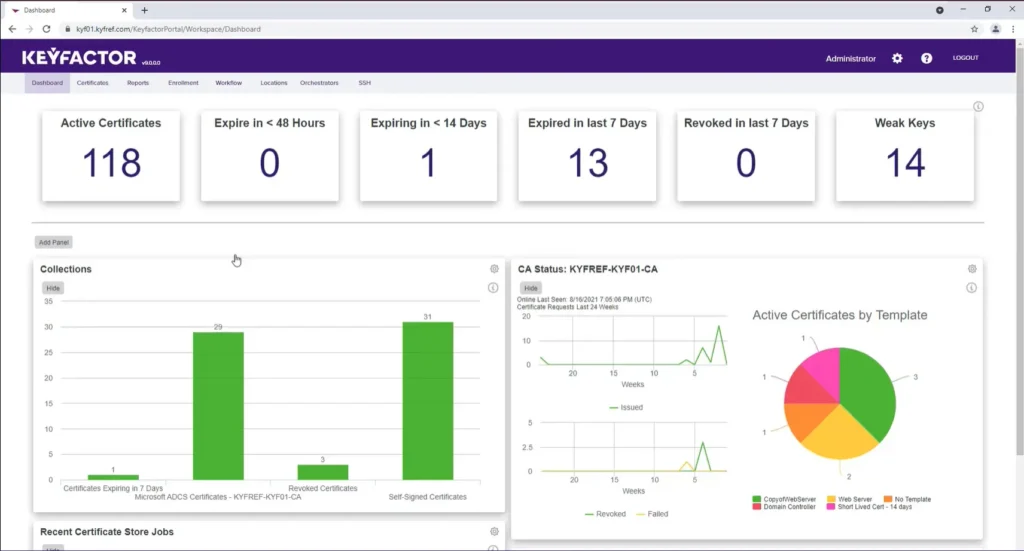1024x551 pixels.
Task: Click the Certificates Expiring in 7 Days bar
Action: point(113,477)
